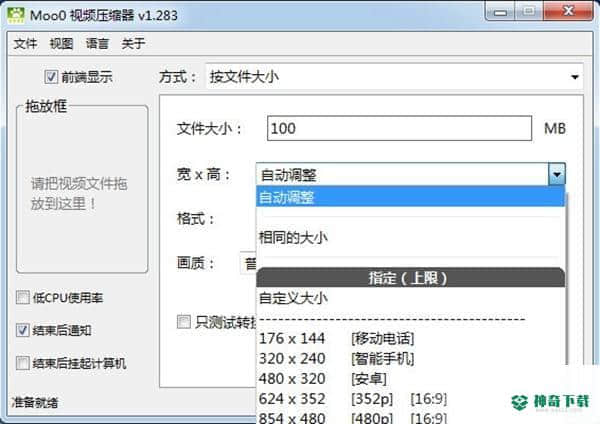Open the 文件 menu

click(25, 43)
